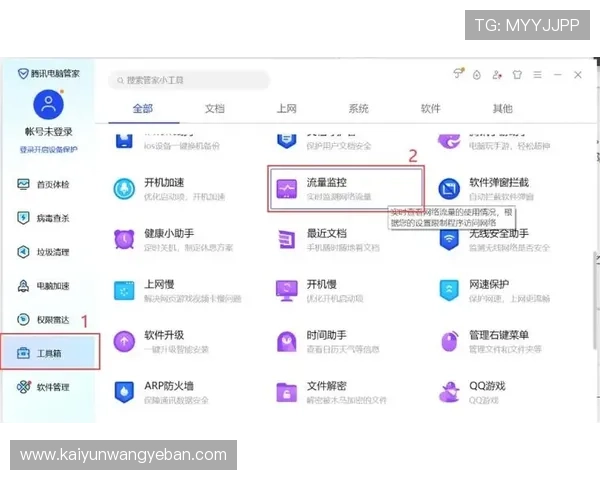The image size is (600, 480).
Task: Click the tool list vertical scrollbar
Action: click(597, 300)
